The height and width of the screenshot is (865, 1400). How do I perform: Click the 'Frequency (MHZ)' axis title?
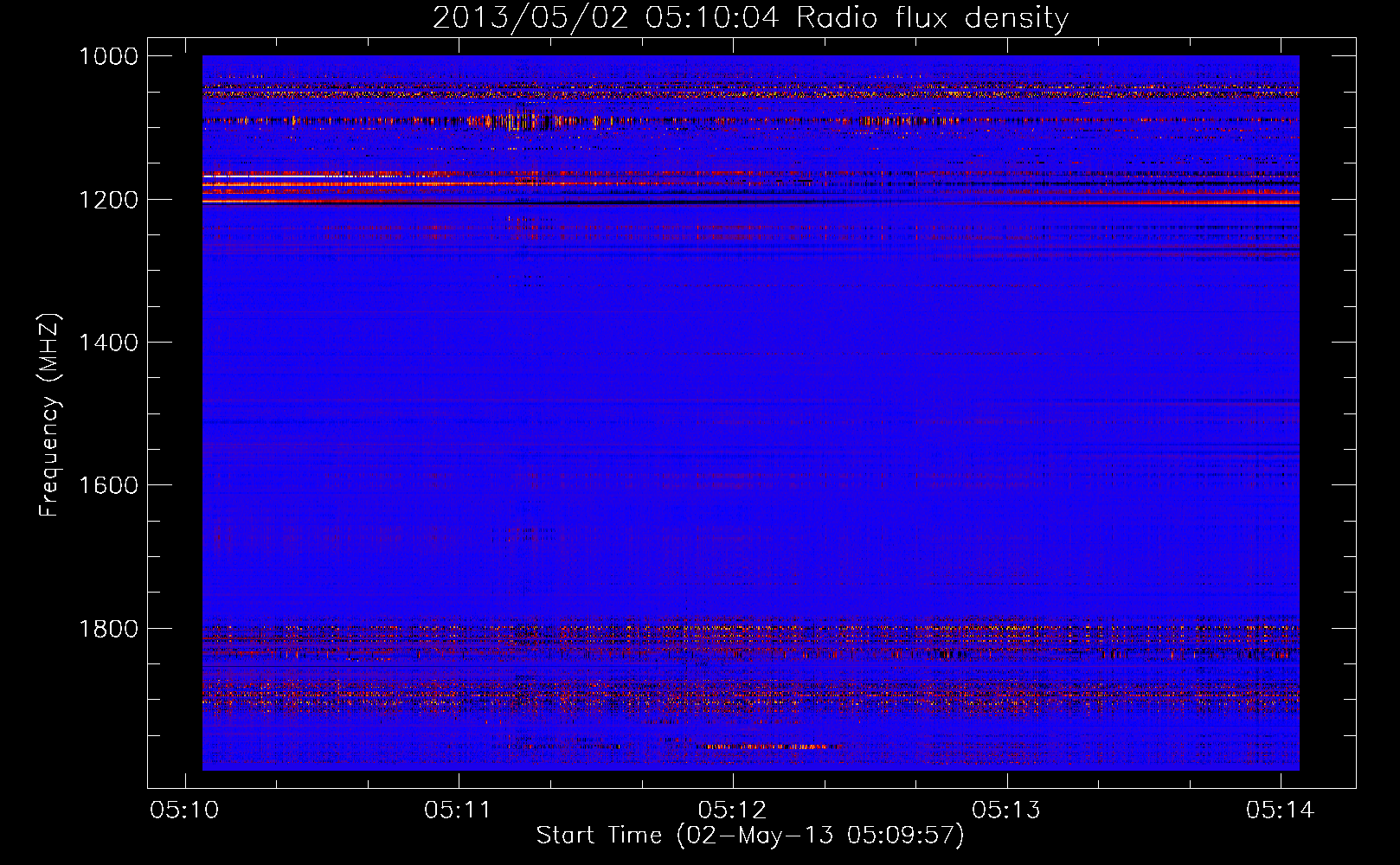click(49, 415)
